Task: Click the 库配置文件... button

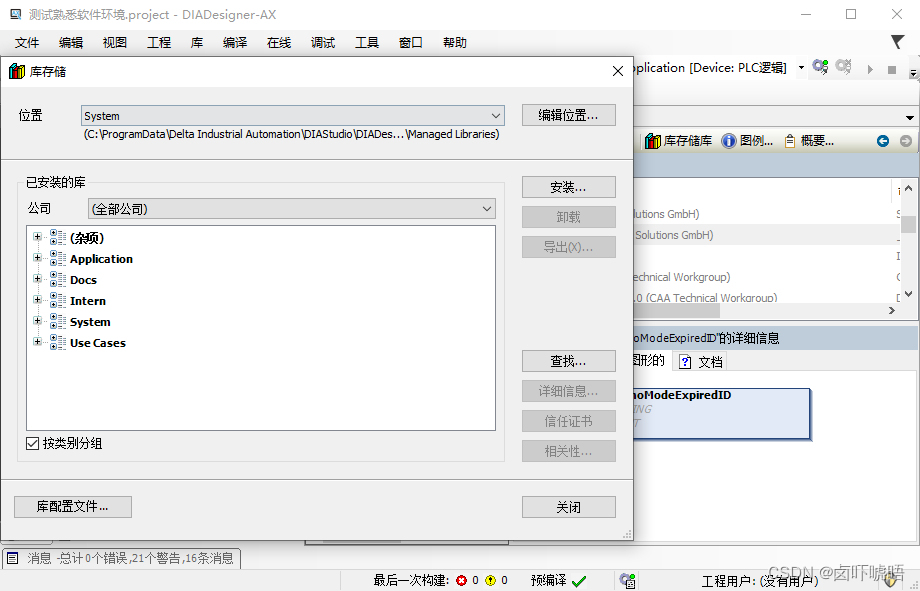Action: pos(73,506)
